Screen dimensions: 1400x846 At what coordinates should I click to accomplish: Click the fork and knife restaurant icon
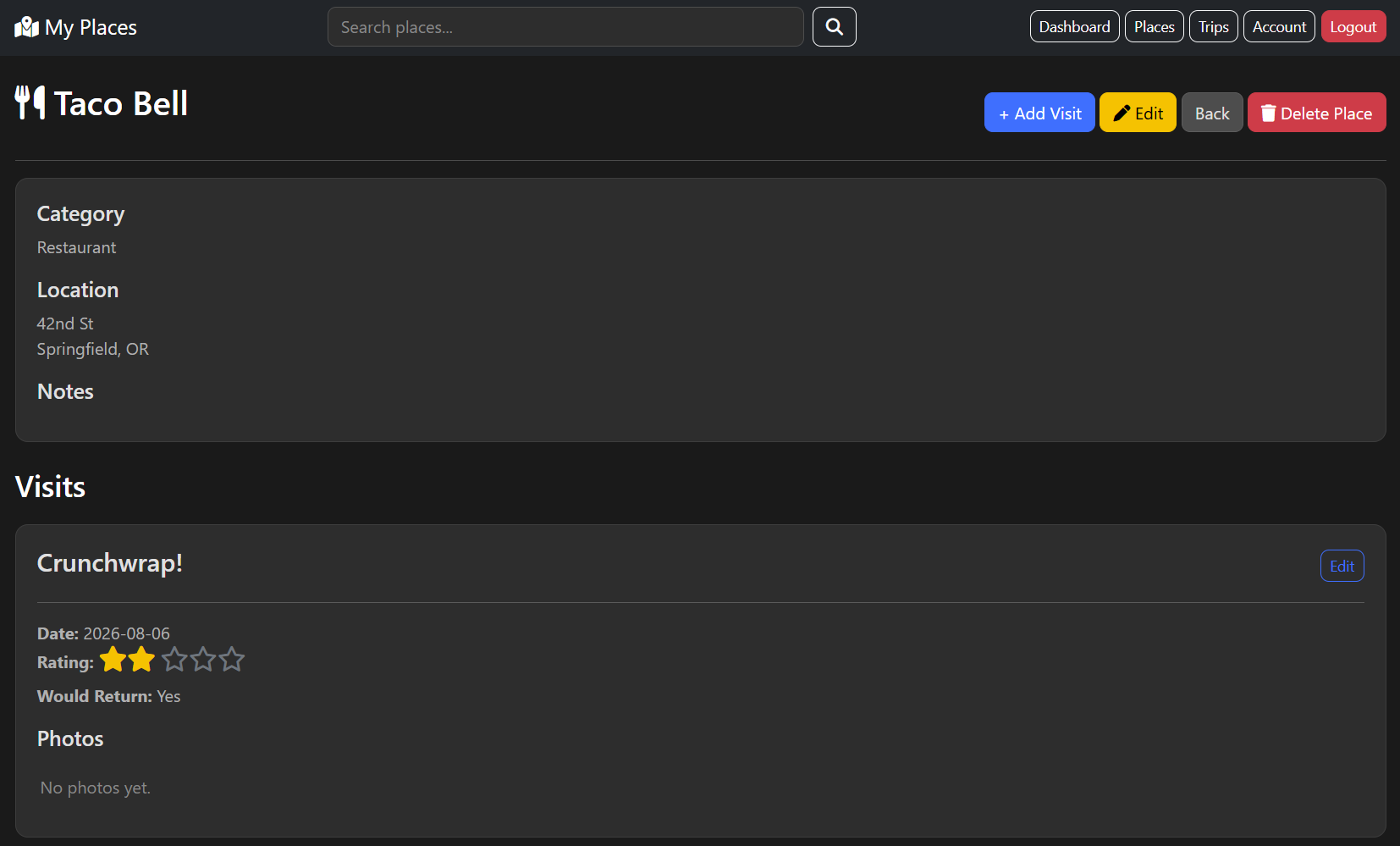pos(30,103)
